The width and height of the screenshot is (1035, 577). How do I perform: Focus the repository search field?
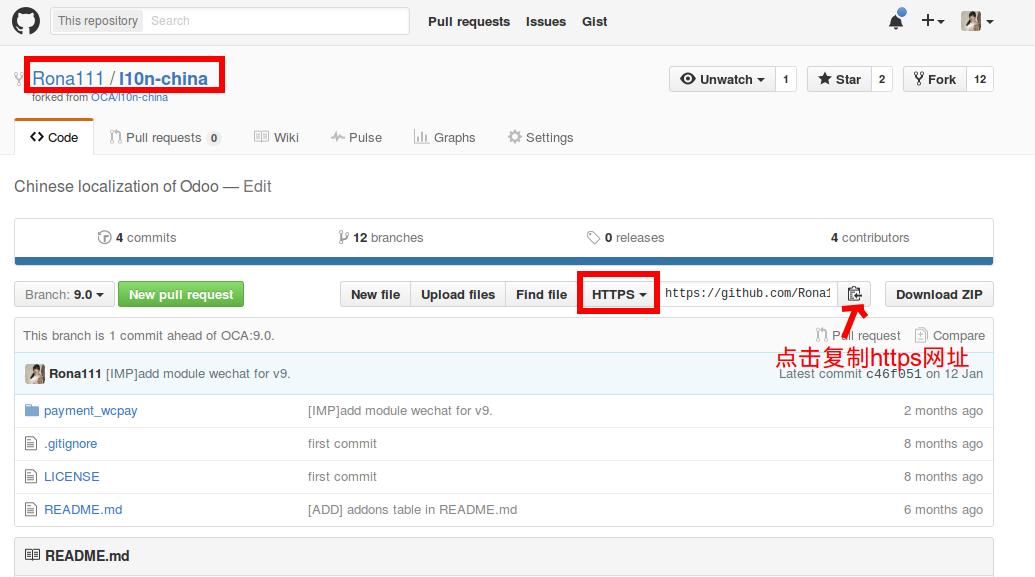(276, 21)
